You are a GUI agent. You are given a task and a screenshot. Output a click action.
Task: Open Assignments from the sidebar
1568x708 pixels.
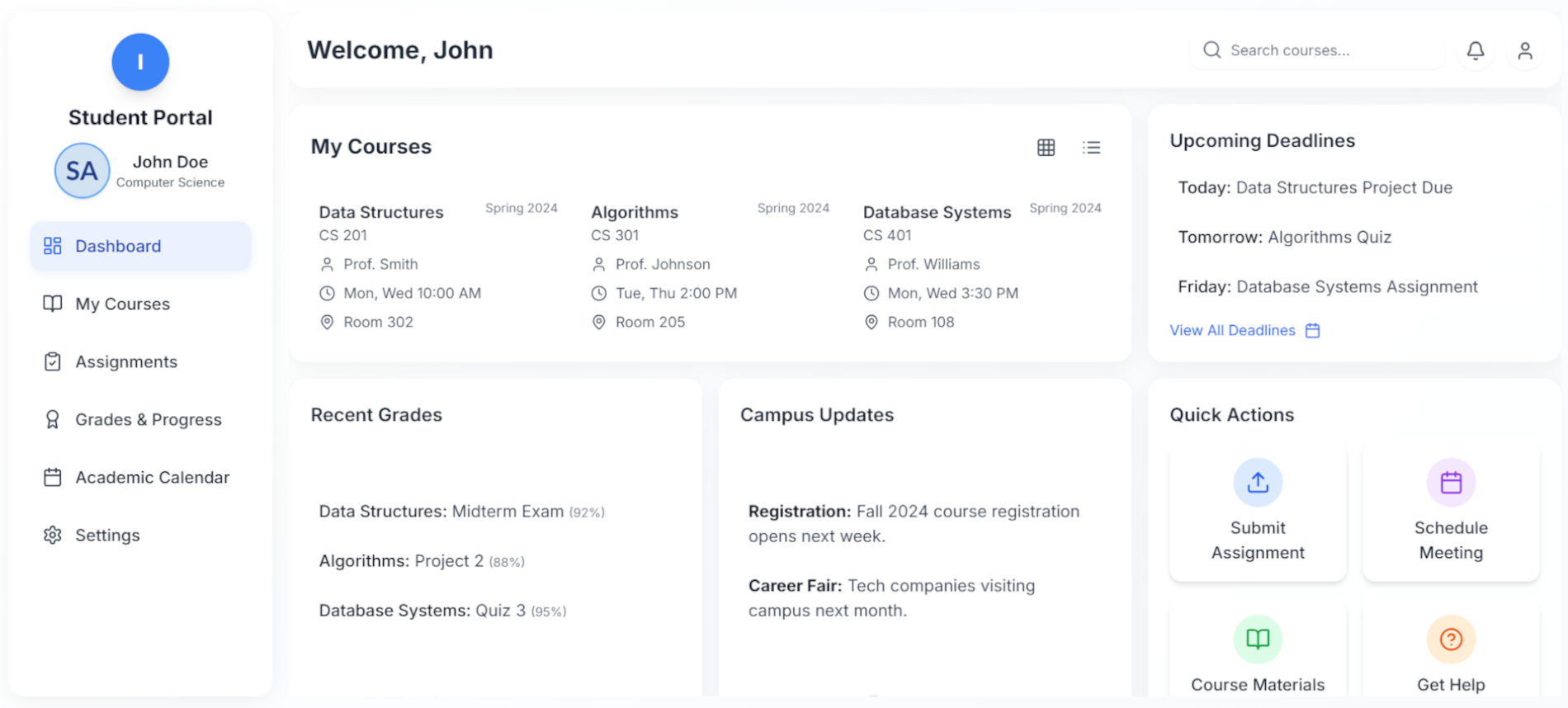point(125,361)
